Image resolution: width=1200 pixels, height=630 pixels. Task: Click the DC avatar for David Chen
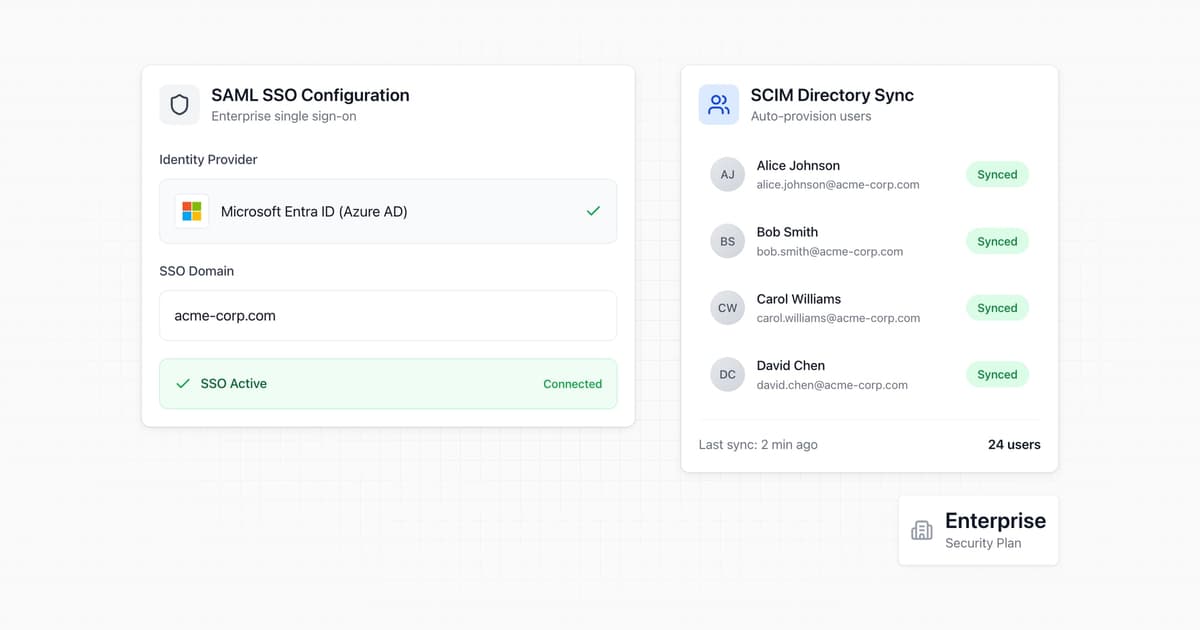pyautogui.click(x=727, y=375)
